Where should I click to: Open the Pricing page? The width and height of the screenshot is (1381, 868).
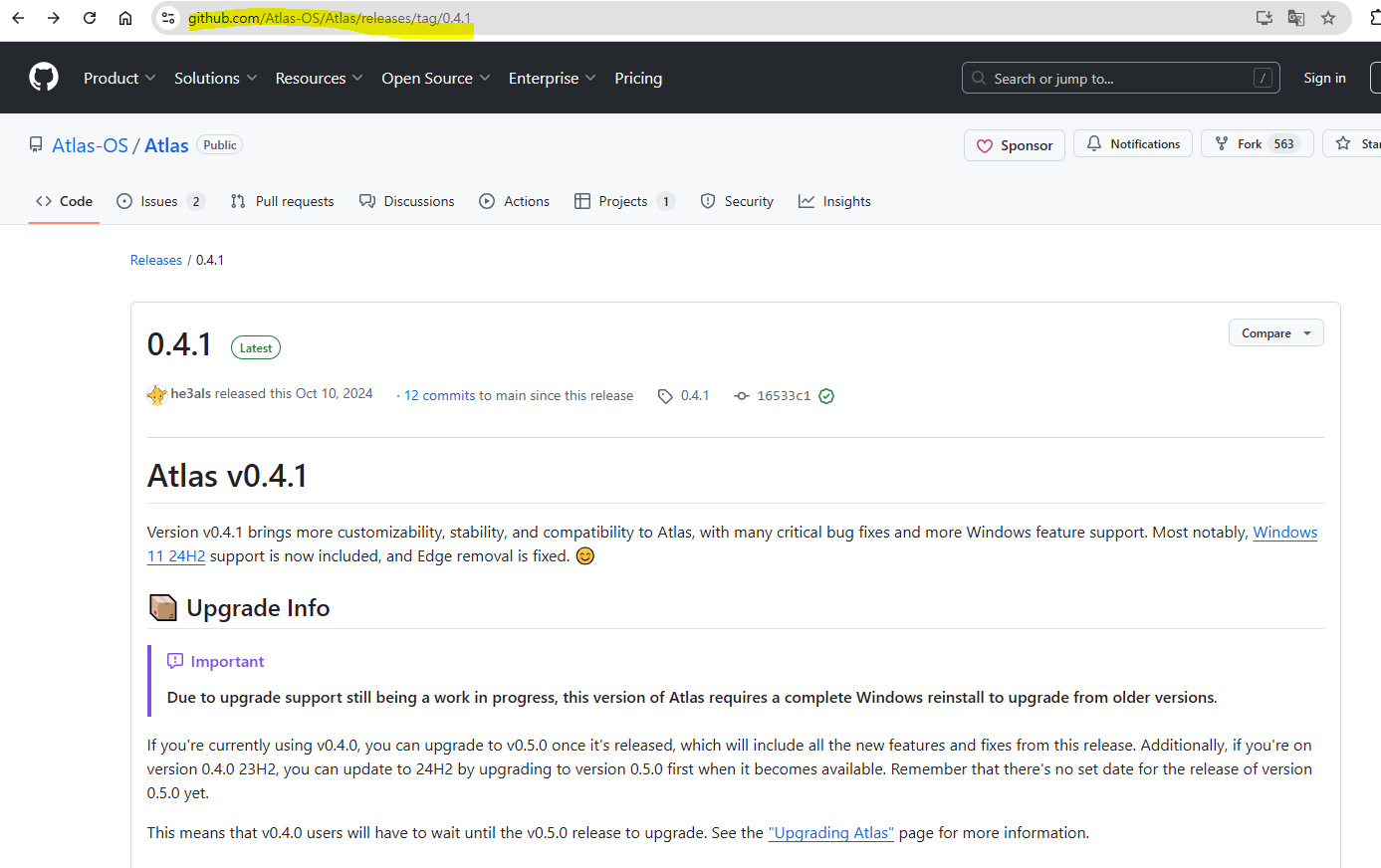(x=638, y=78)
